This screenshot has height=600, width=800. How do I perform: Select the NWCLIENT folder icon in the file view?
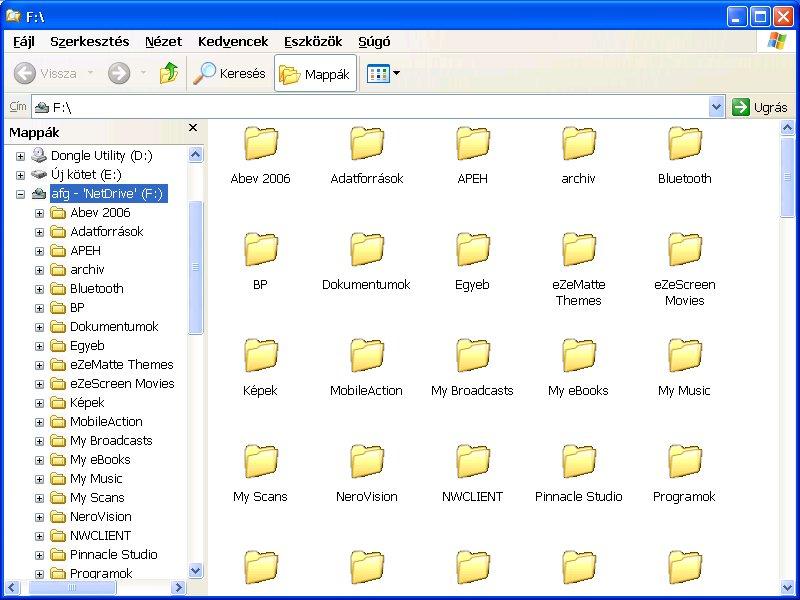pos(472,463)
